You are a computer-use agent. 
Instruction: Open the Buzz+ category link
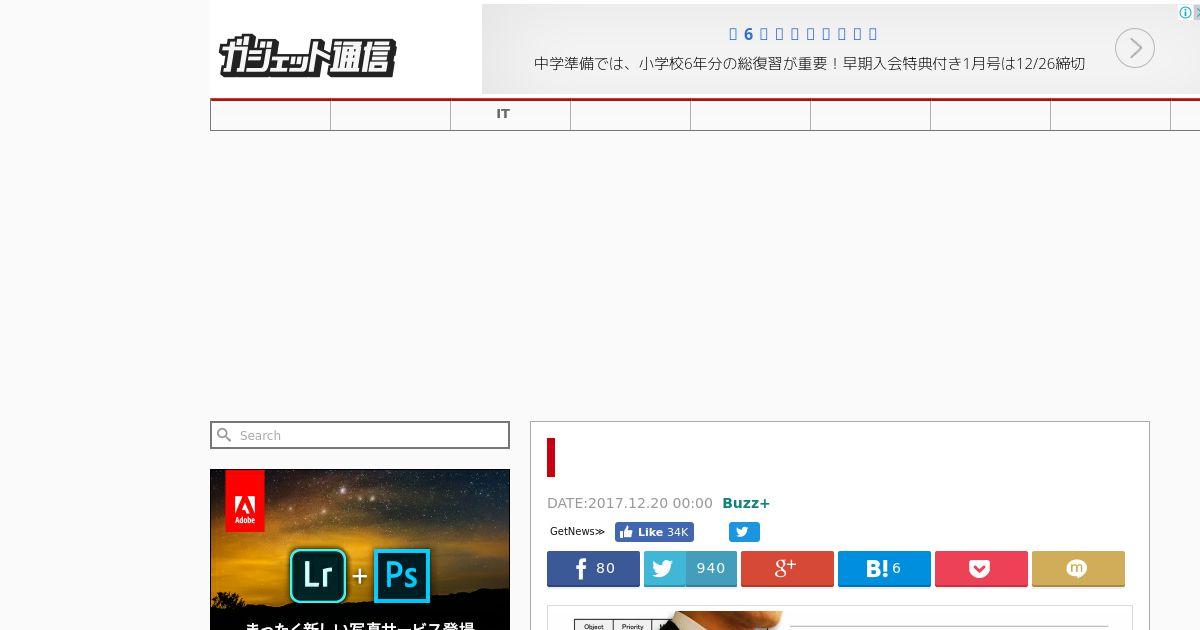tap(746, 503)
